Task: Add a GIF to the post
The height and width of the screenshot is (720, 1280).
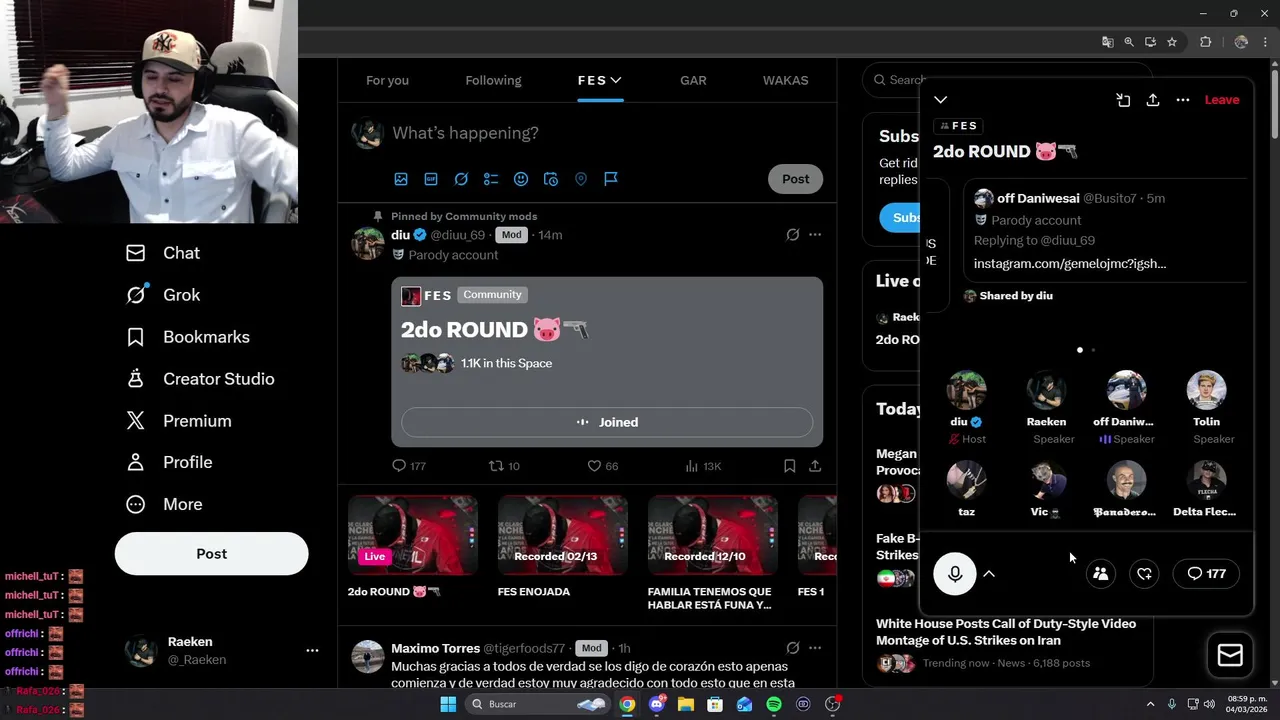Action: 431,179
